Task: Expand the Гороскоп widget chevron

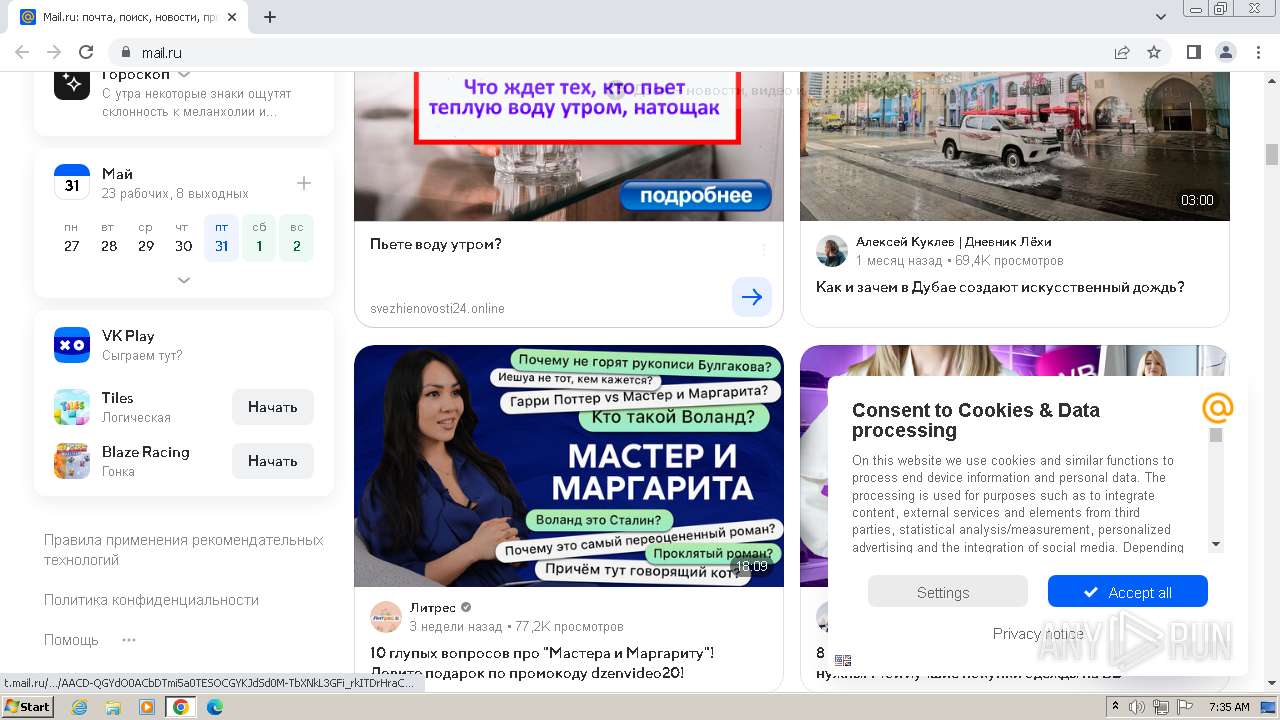Action: pyautogui.click(x=184, y=75)
